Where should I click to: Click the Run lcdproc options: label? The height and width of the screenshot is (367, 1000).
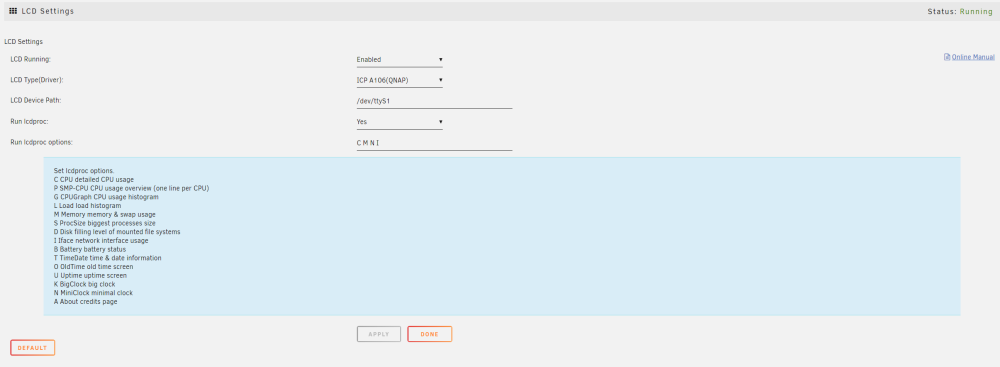click(x=41, y=142)
